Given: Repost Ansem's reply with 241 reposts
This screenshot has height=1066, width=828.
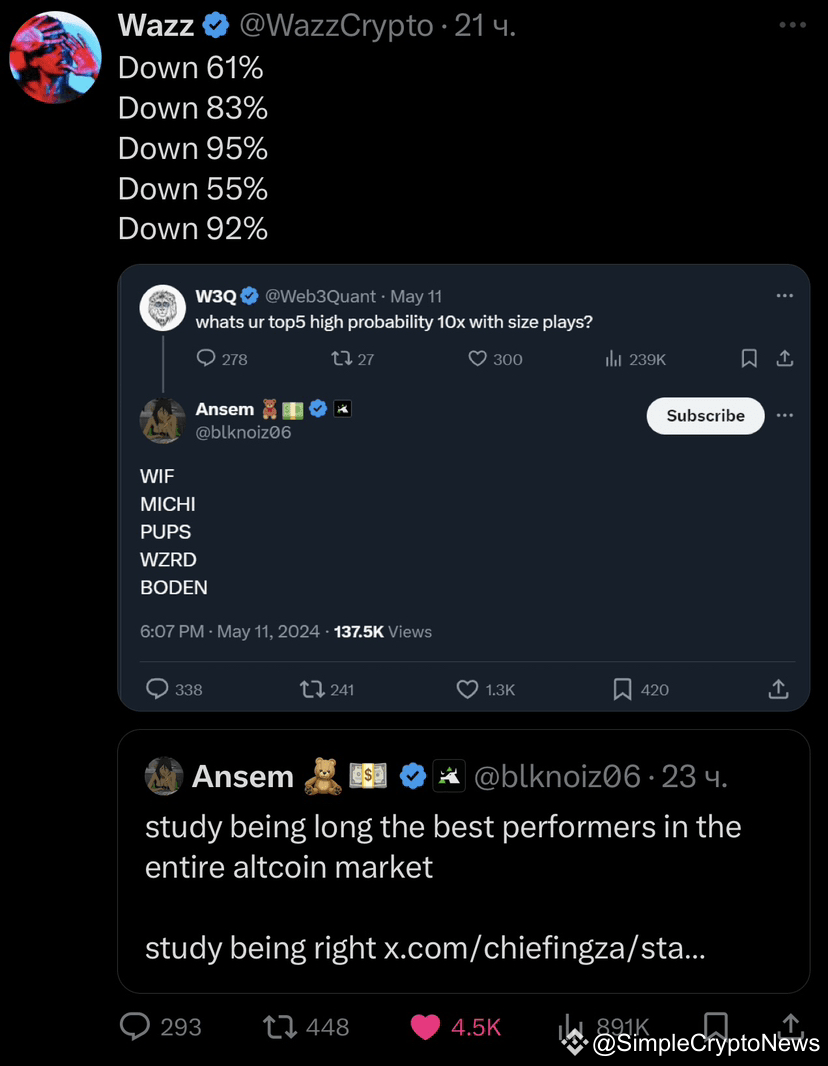Looking at the screenshot, I should [311, 689].
